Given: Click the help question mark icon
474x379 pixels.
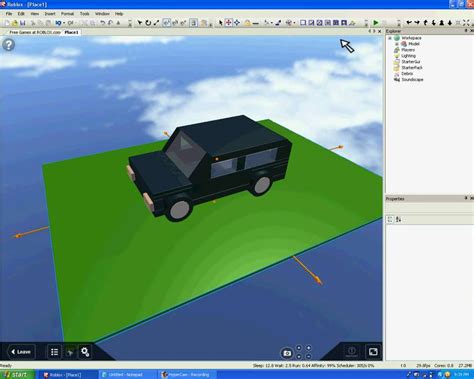Looking at the screenshot, I should pos(9,44).
